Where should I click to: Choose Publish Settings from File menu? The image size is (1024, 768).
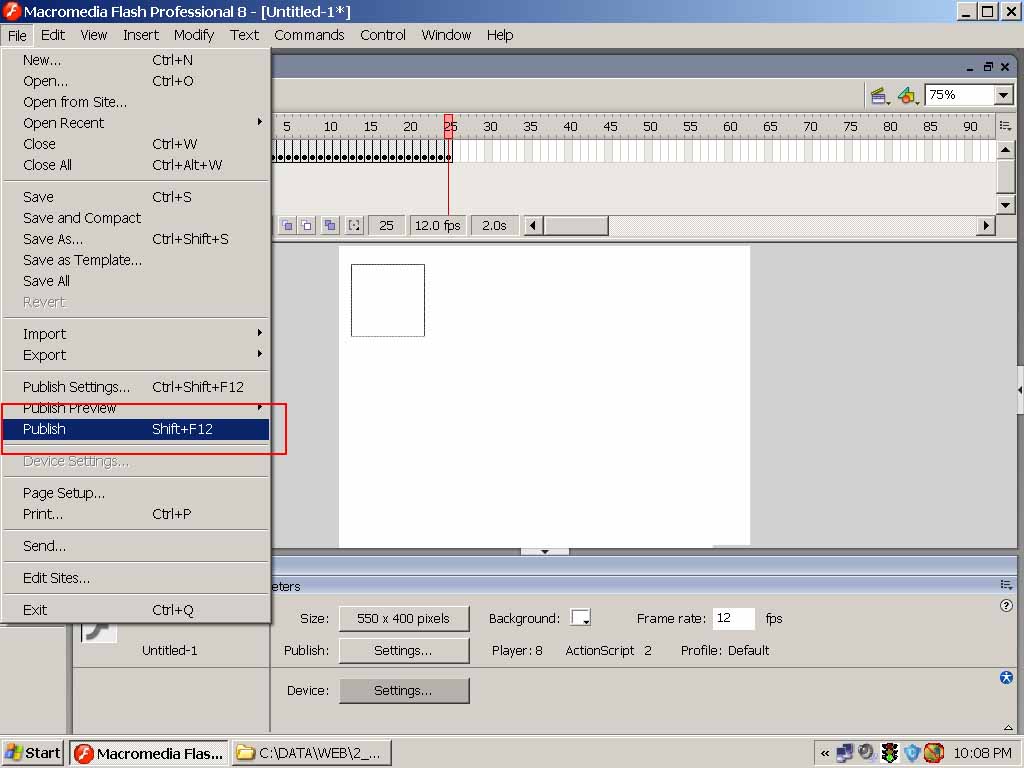coord(136,387)
